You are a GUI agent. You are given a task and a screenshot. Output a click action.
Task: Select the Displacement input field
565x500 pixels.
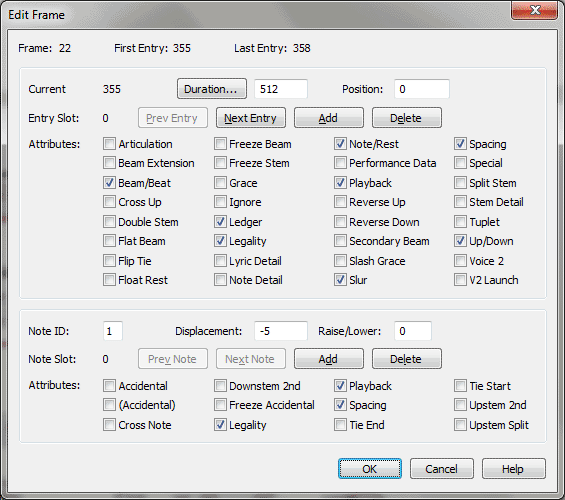point(281,331)
